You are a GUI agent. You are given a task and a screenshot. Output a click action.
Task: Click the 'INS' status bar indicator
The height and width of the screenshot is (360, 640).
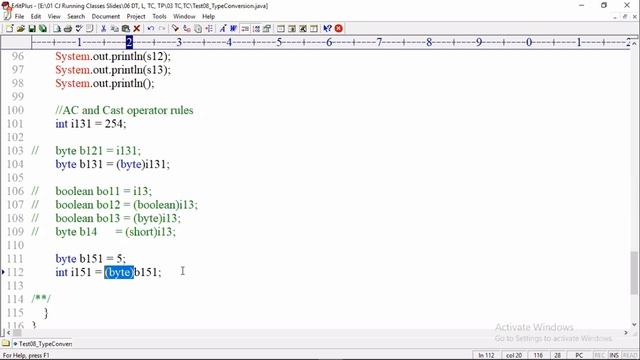[x=614, y=356]
